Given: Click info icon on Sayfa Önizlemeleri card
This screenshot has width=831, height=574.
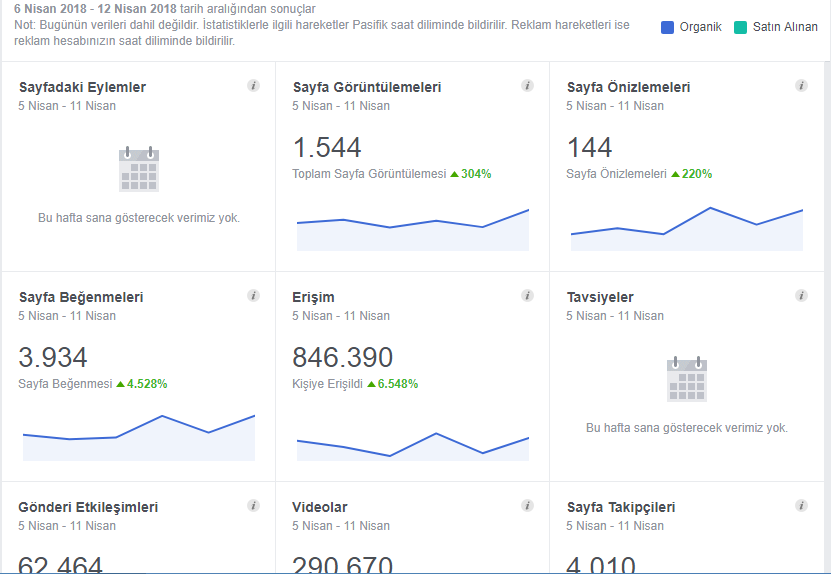Looking at the screenshot, I should (801, 85).
